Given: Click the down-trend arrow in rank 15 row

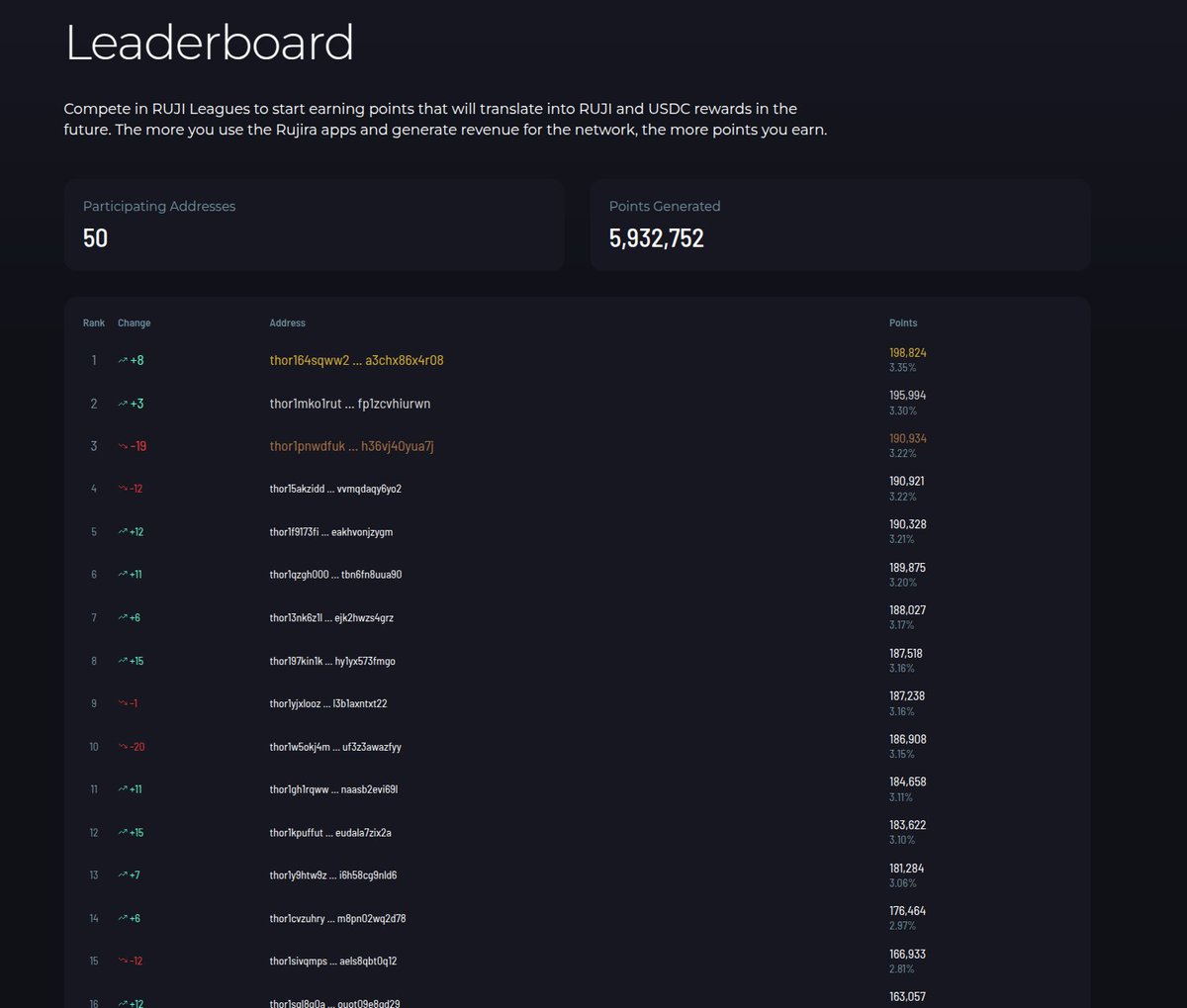Looking at the screenshot, I should (x=123, y=962).
